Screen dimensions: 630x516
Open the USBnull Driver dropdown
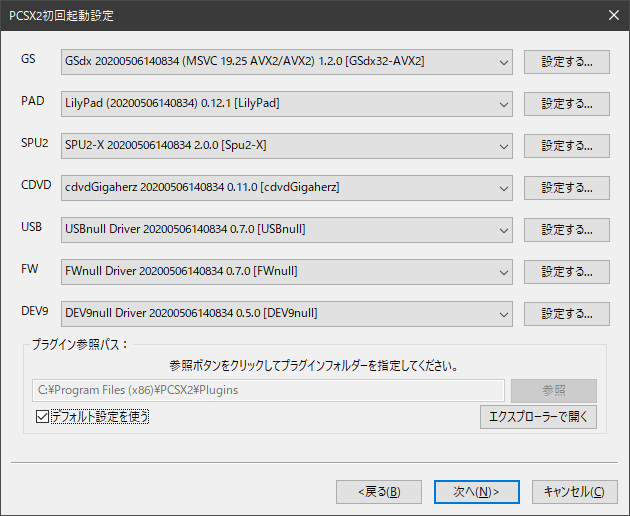click(x=286, y=230)
